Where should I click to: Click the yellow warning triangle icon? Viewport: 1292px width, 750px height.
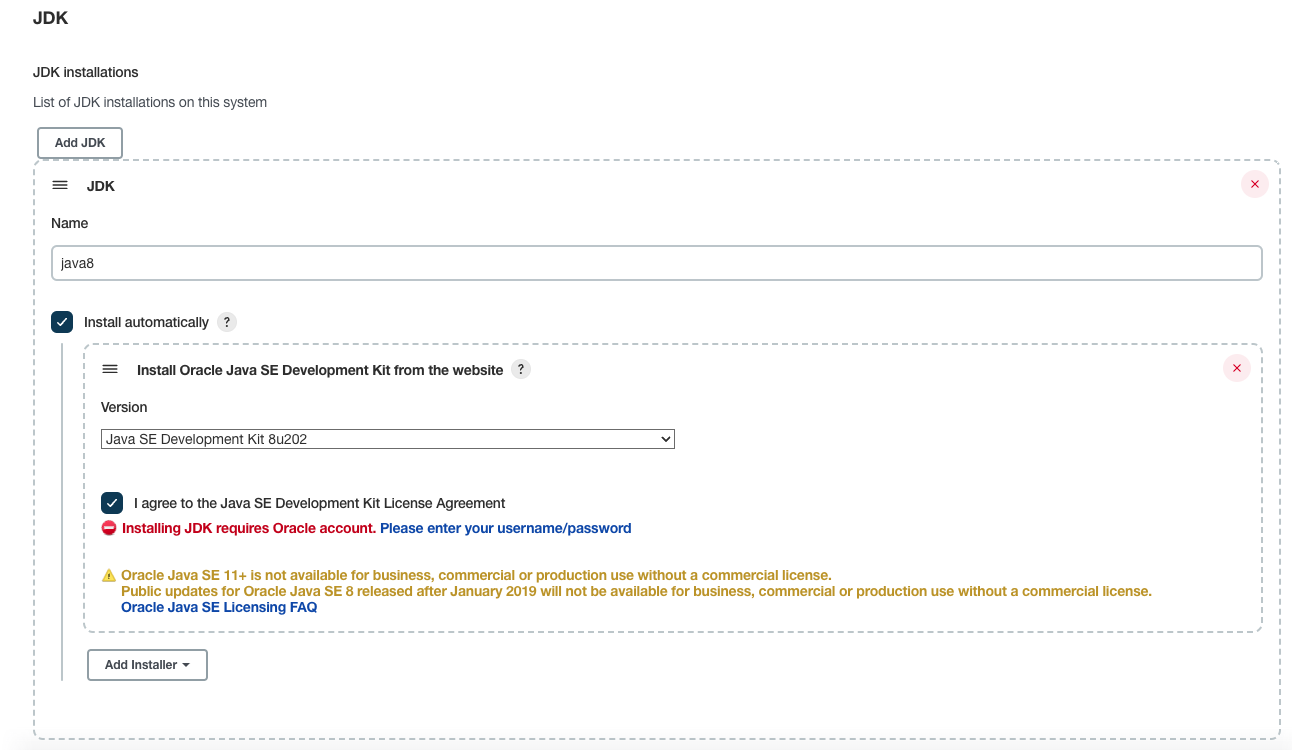pos(109,575)
